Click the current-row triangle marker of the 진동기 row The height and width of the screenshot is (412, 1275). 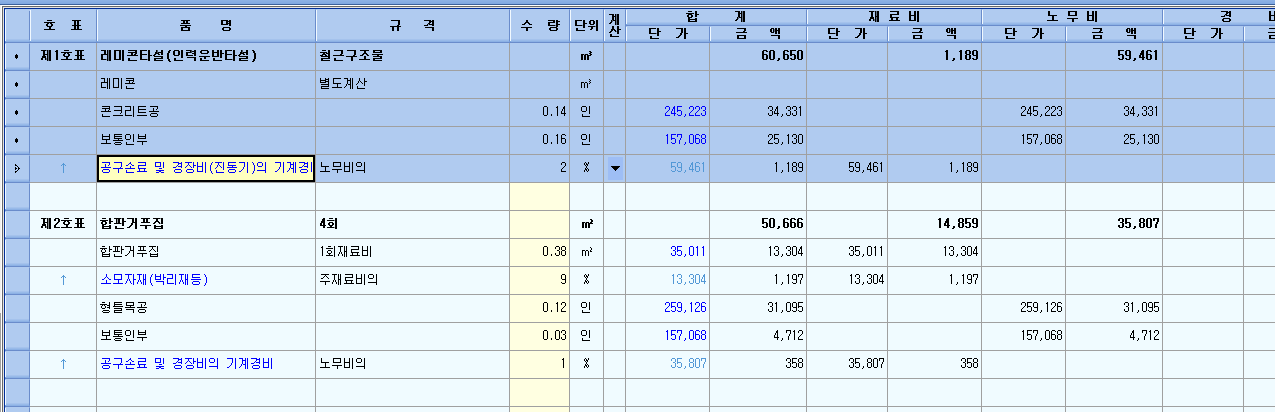click(15, 168)
